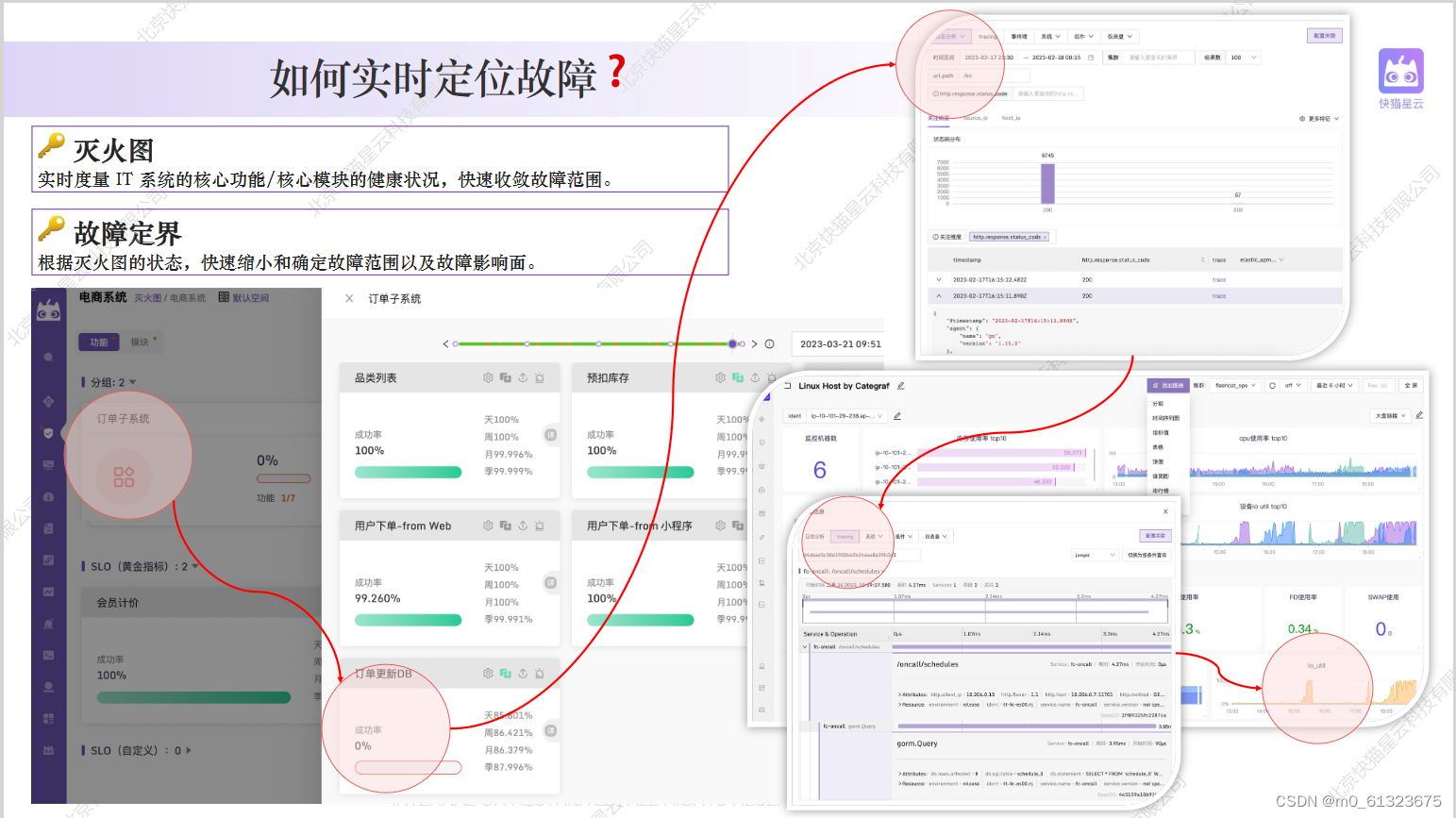Click the cat logo in the purple sidebar
1456x818 pixels.
[48, 310]
